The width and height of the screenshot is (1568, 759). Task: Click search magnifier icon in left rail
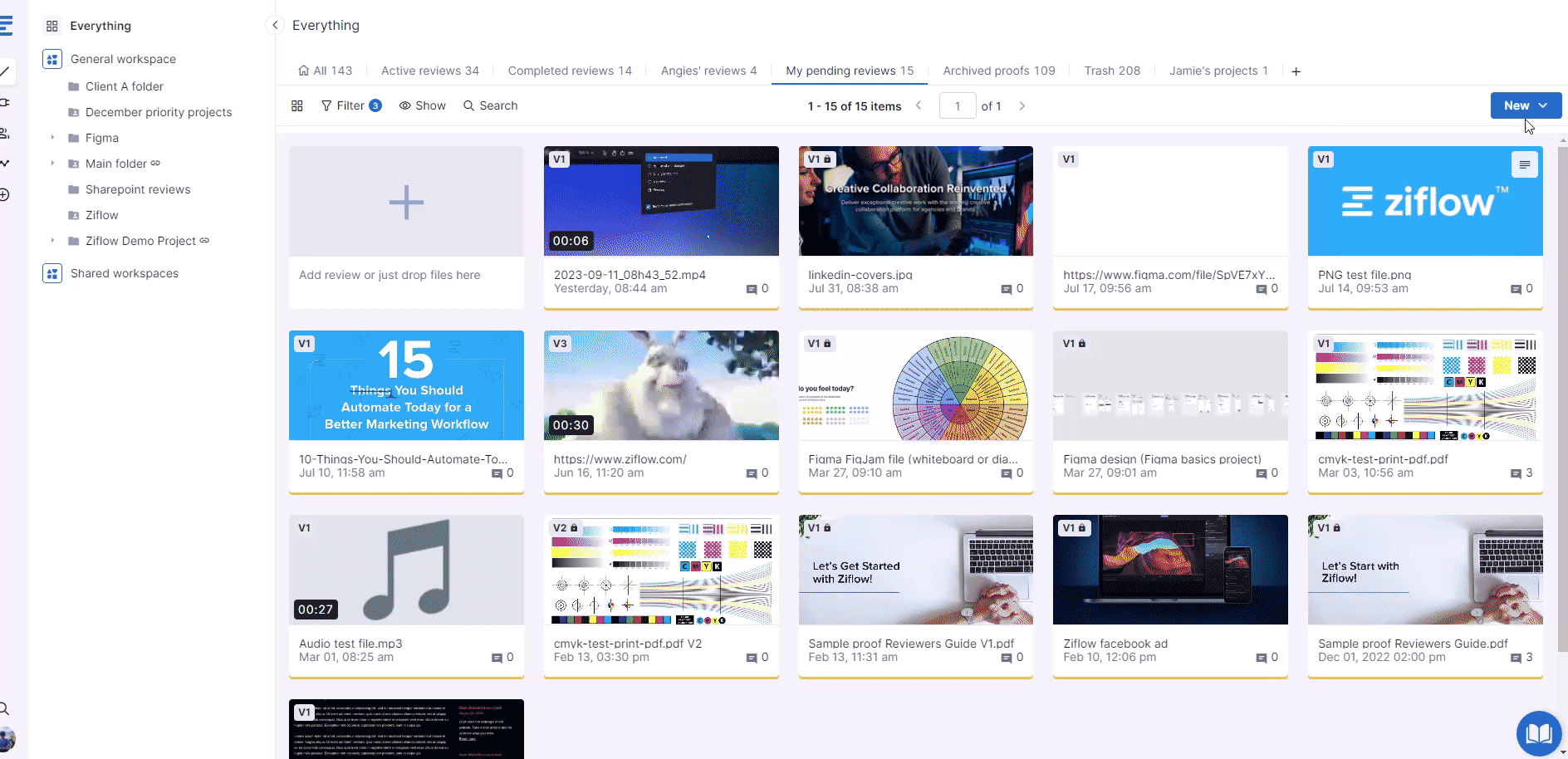(x=4, y=708)
